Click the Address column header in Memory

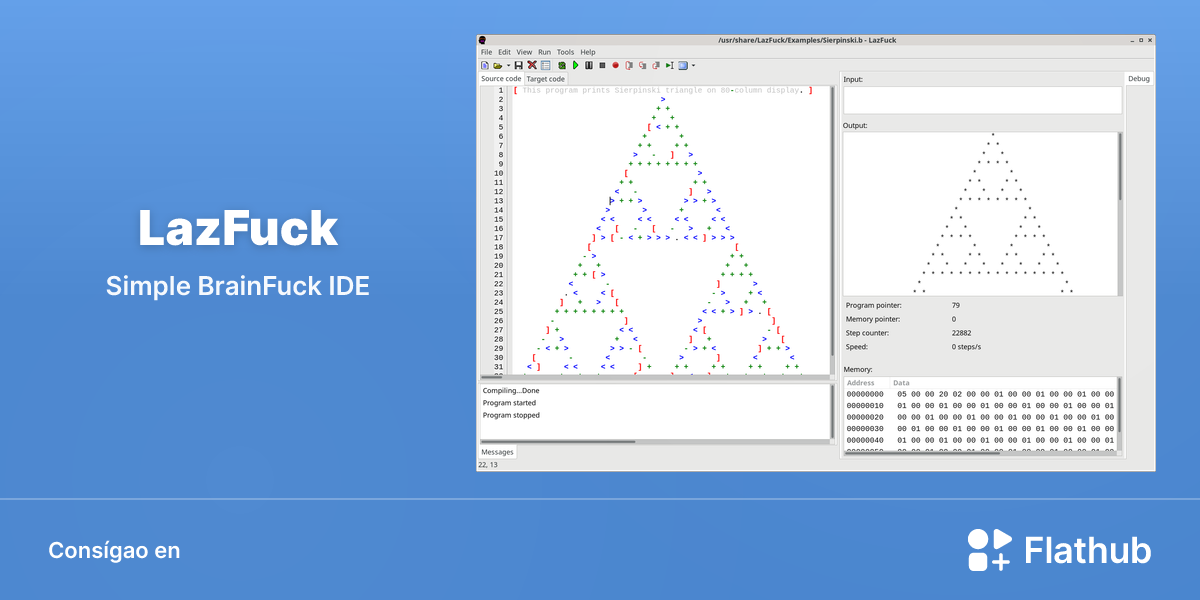coord(860,383)
